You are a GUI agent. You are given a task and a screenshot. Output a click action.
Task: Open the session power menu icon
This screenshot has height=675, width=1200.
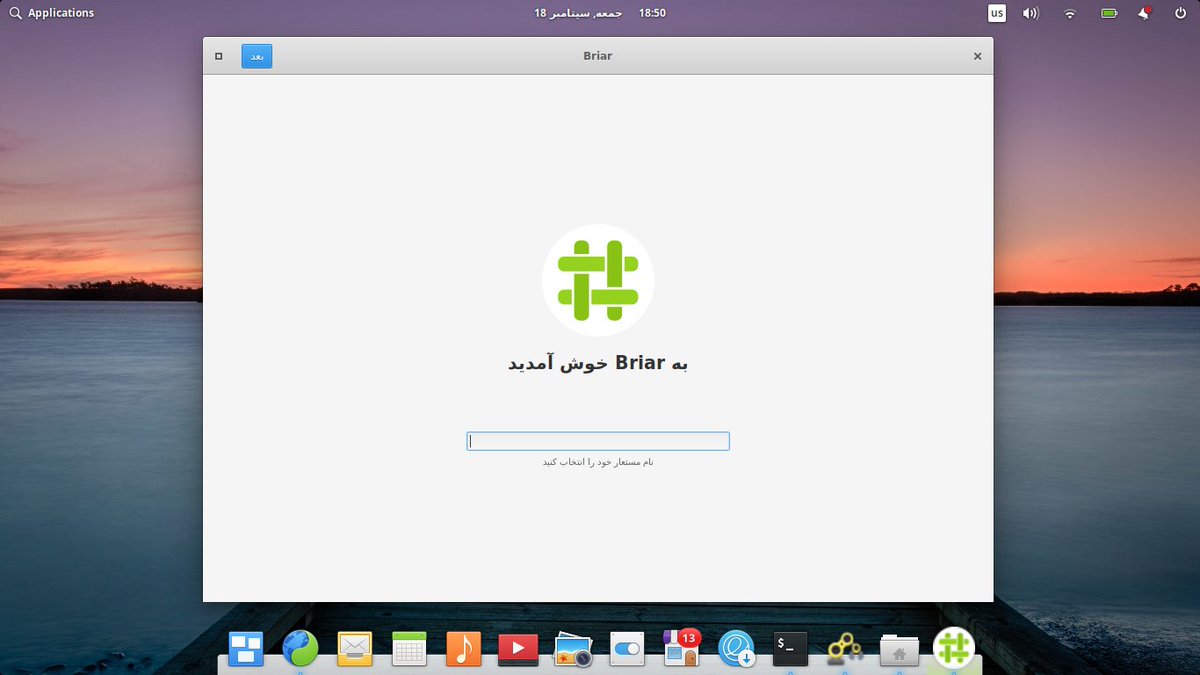(1180, 13)
